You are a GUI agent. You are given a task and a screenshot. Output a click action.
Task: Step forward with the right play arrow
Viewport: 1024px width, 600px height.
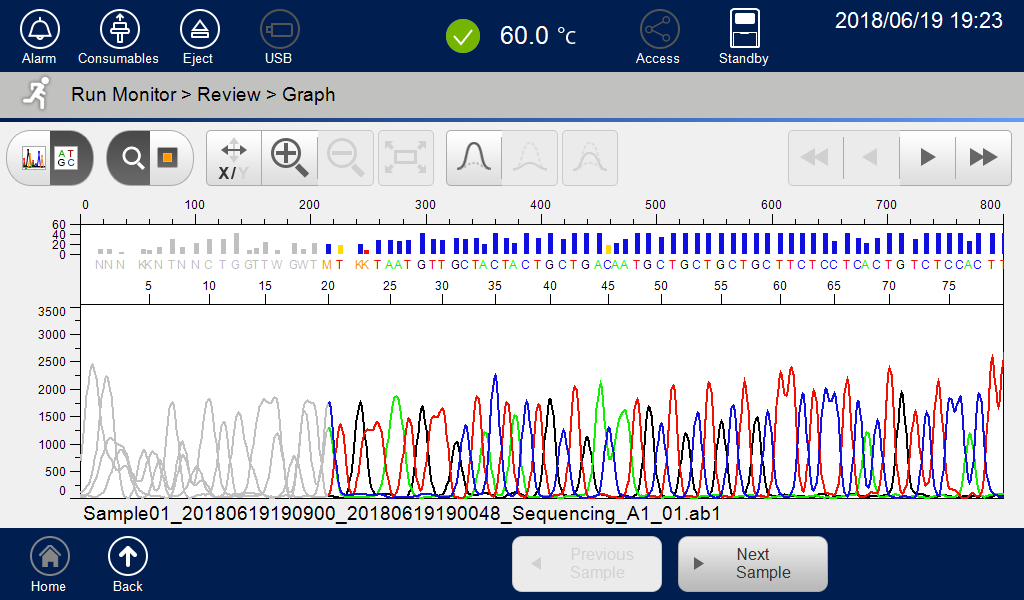tap(927, 158)
